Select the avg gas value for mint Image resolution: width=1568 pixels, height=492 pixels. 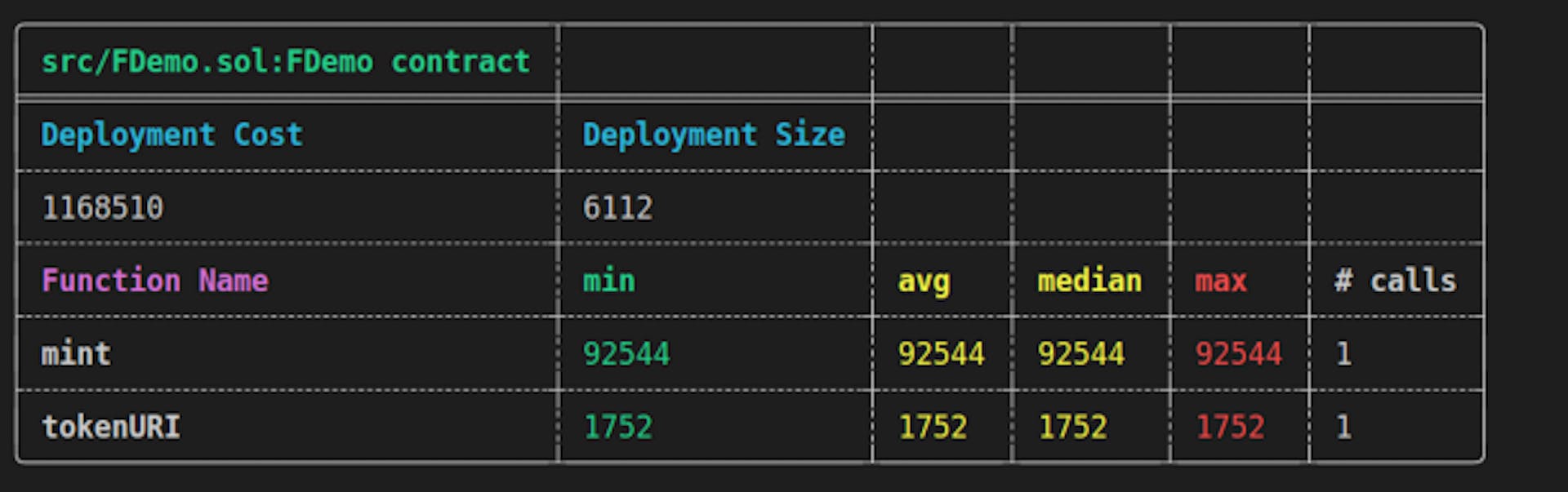tap(941, 354)
